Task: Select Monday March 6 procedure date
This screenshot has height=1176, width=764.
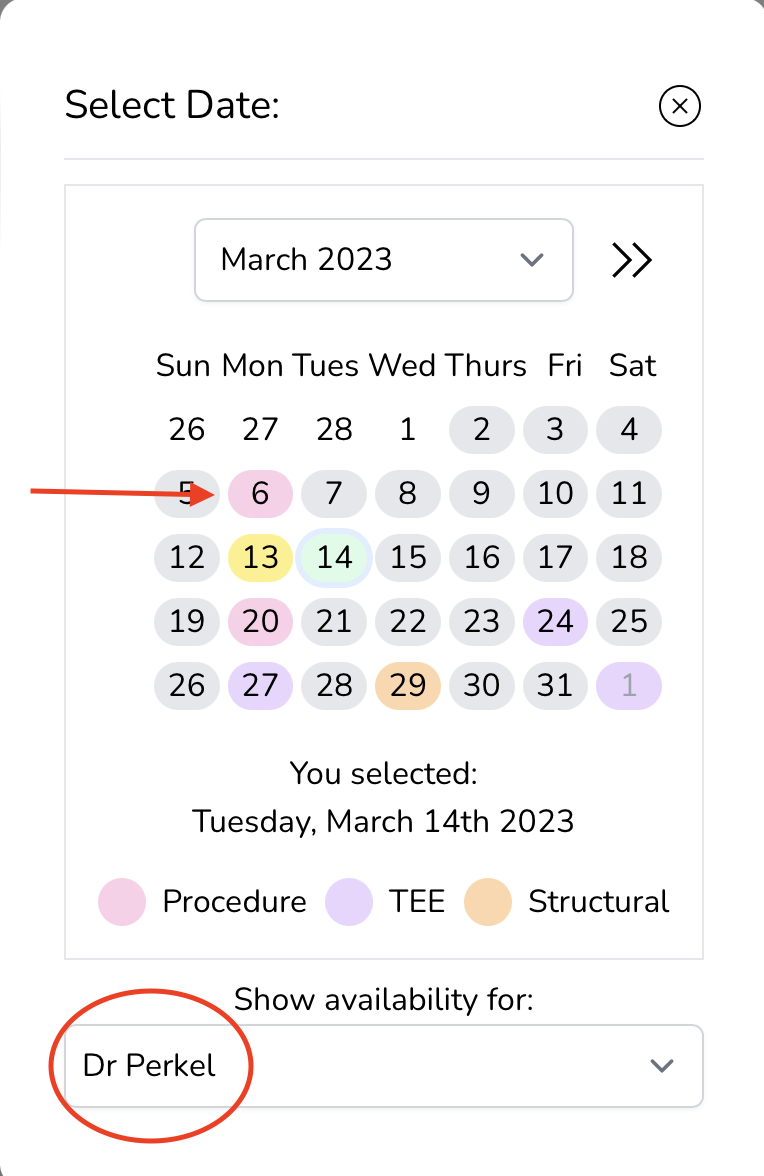Action: tap(260, 493)
